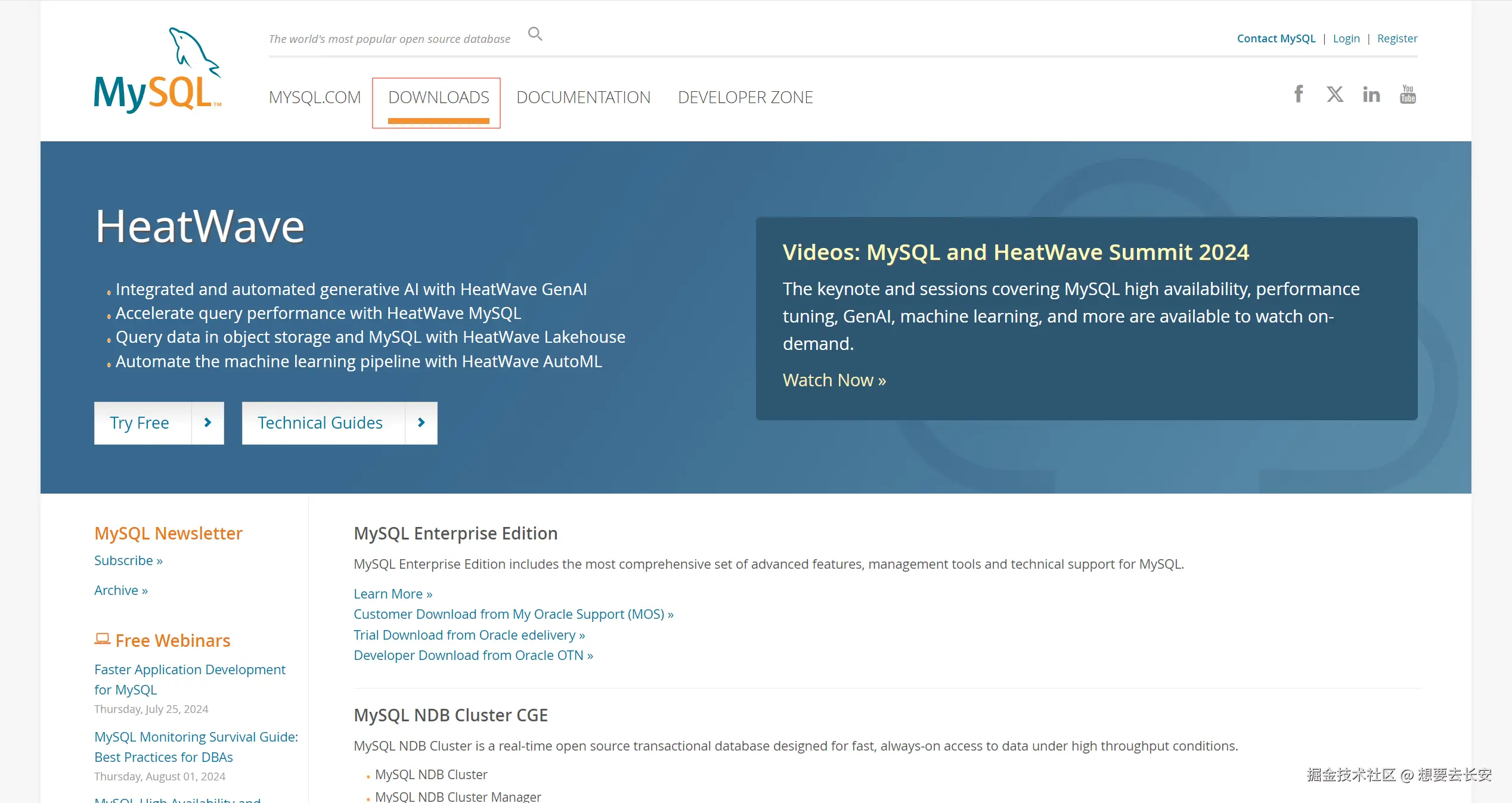This screenshot has height=803, width=1512.
Task: Click the MySQL dolphin logo
Action: [158, 71]
